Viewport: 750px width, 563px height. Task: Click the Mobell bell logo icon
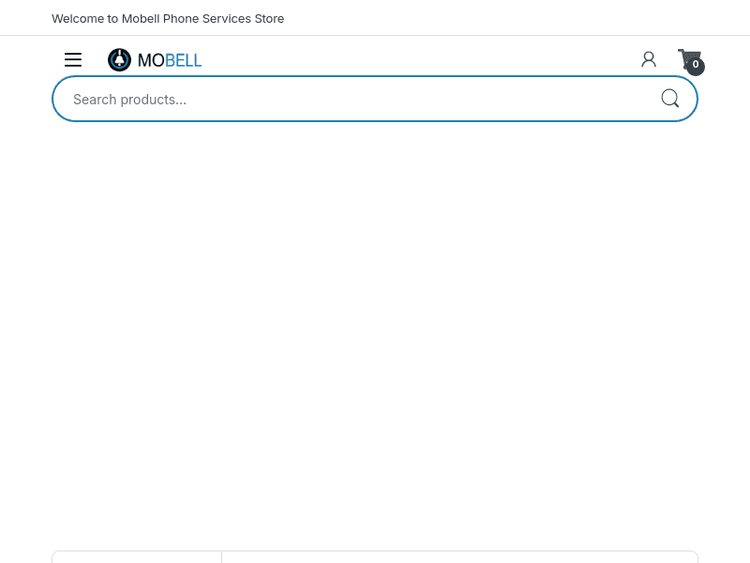point(120,60)
